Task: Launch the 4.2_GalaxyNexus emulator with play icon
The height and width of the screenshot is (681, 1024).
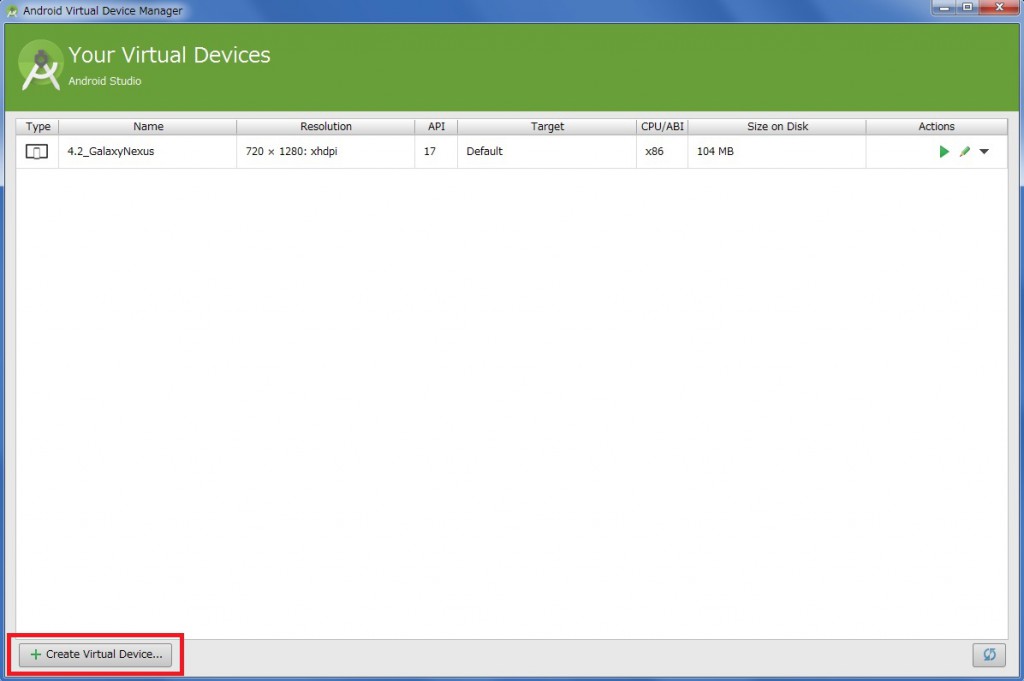Action: click(944, 152)
